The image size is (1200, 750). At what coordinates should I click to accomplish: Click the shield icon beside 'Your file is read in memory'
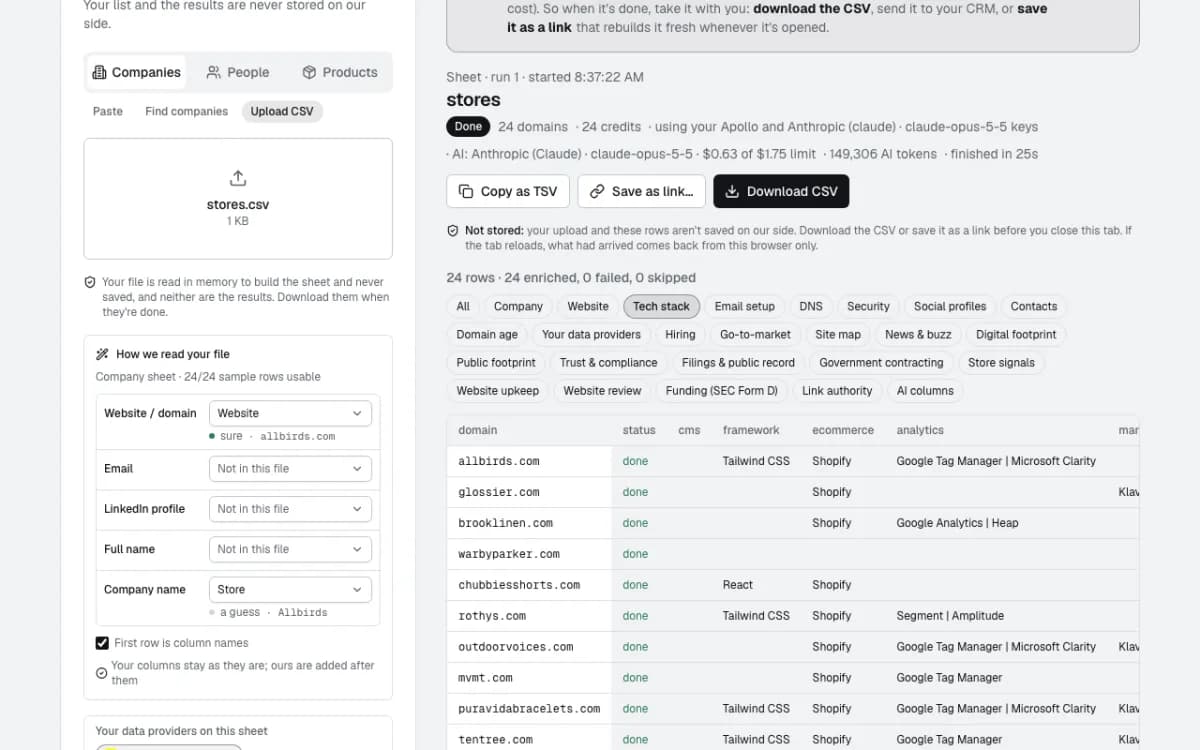(x=90, y=282)
